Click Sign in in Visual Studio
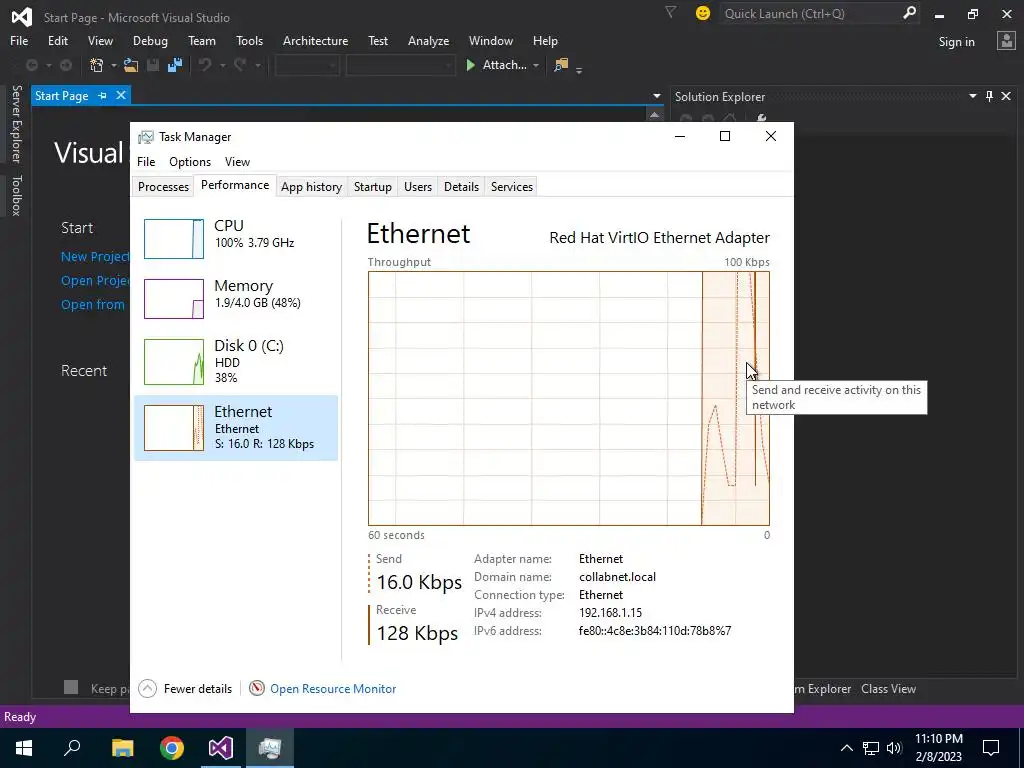This screenshot has width=1024, height=768. (956, 42)
